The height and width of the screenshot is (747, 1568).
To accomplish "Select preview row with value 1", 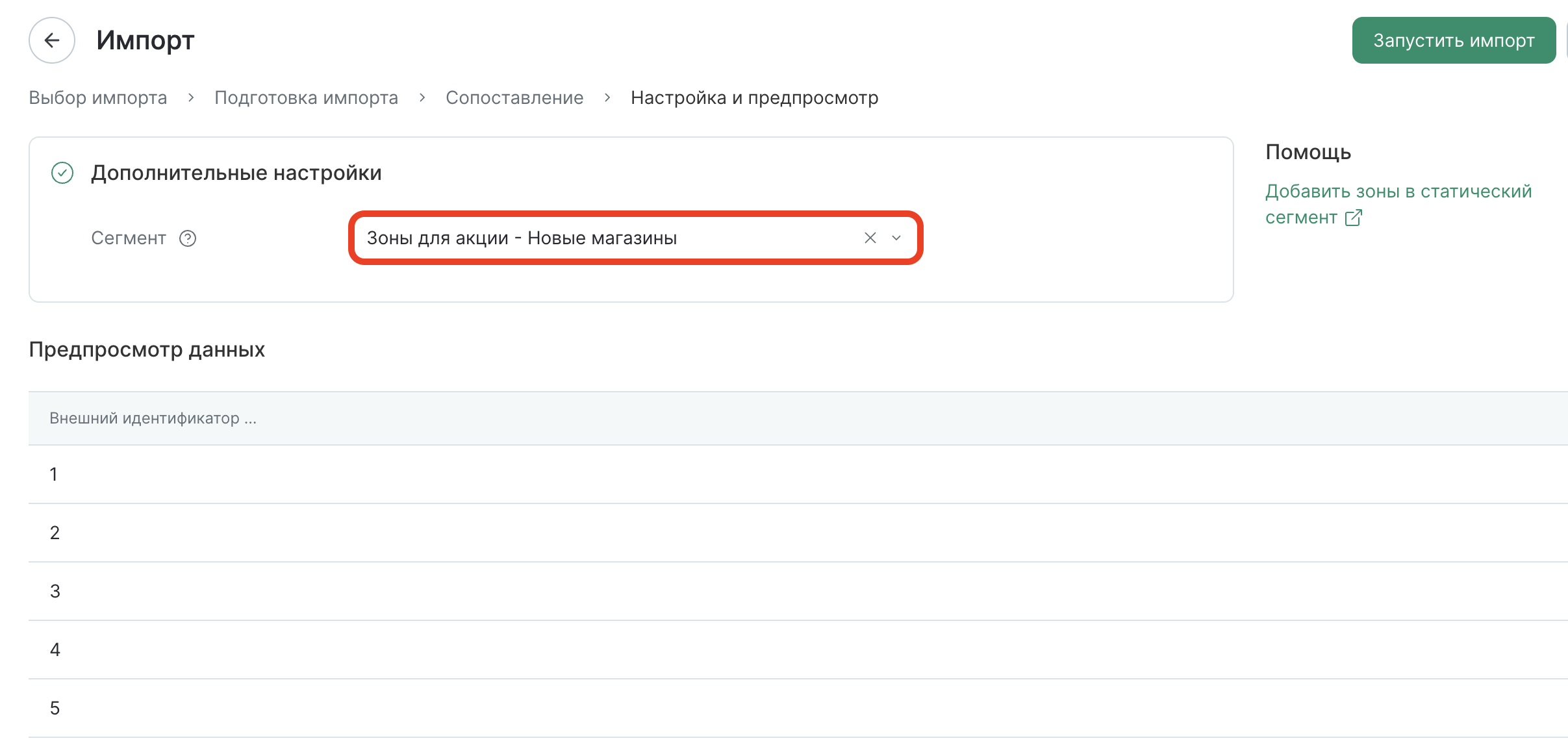I will 798,474.
